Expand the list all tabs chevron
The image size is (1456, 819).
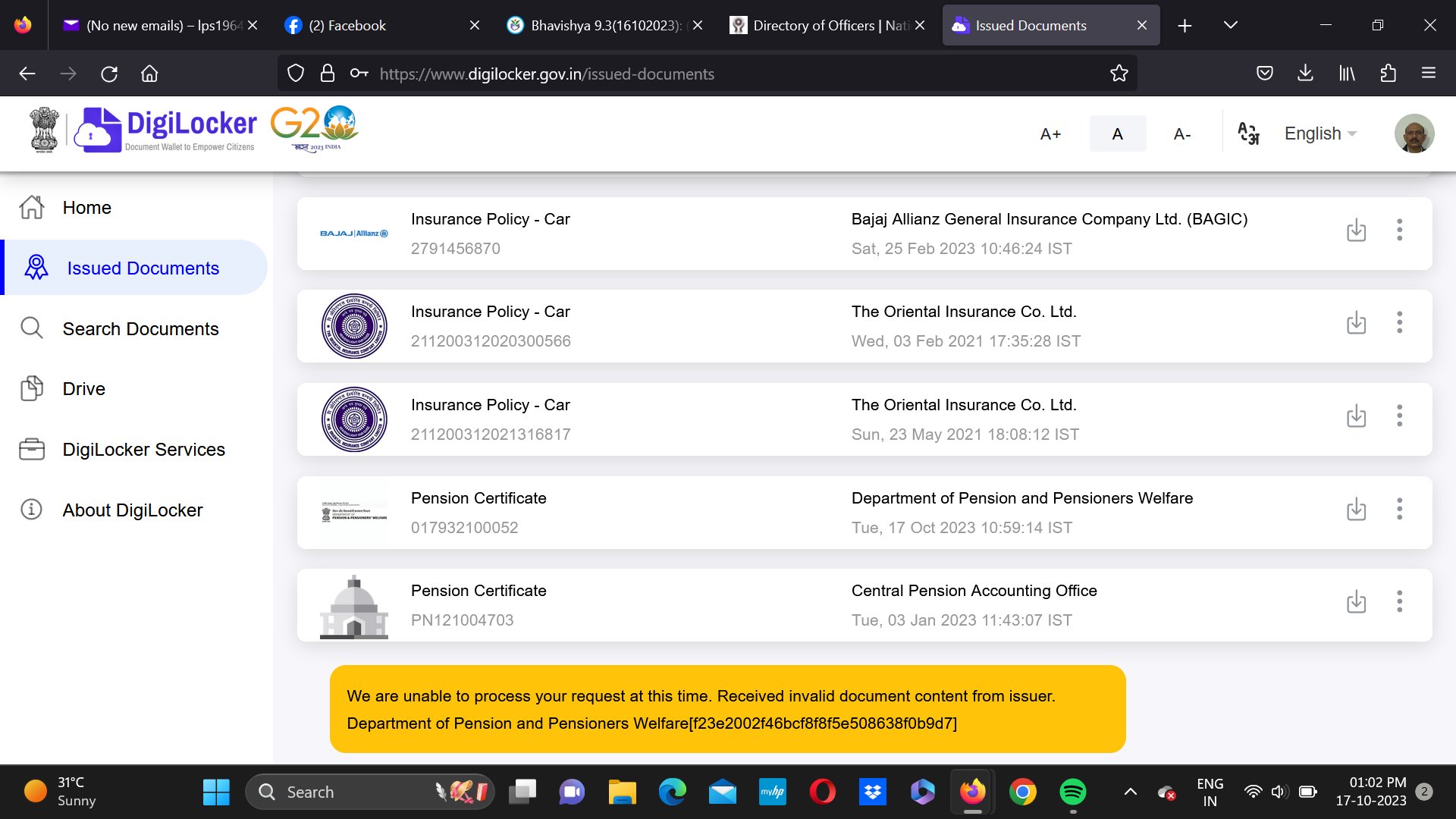click(1231, 25)
